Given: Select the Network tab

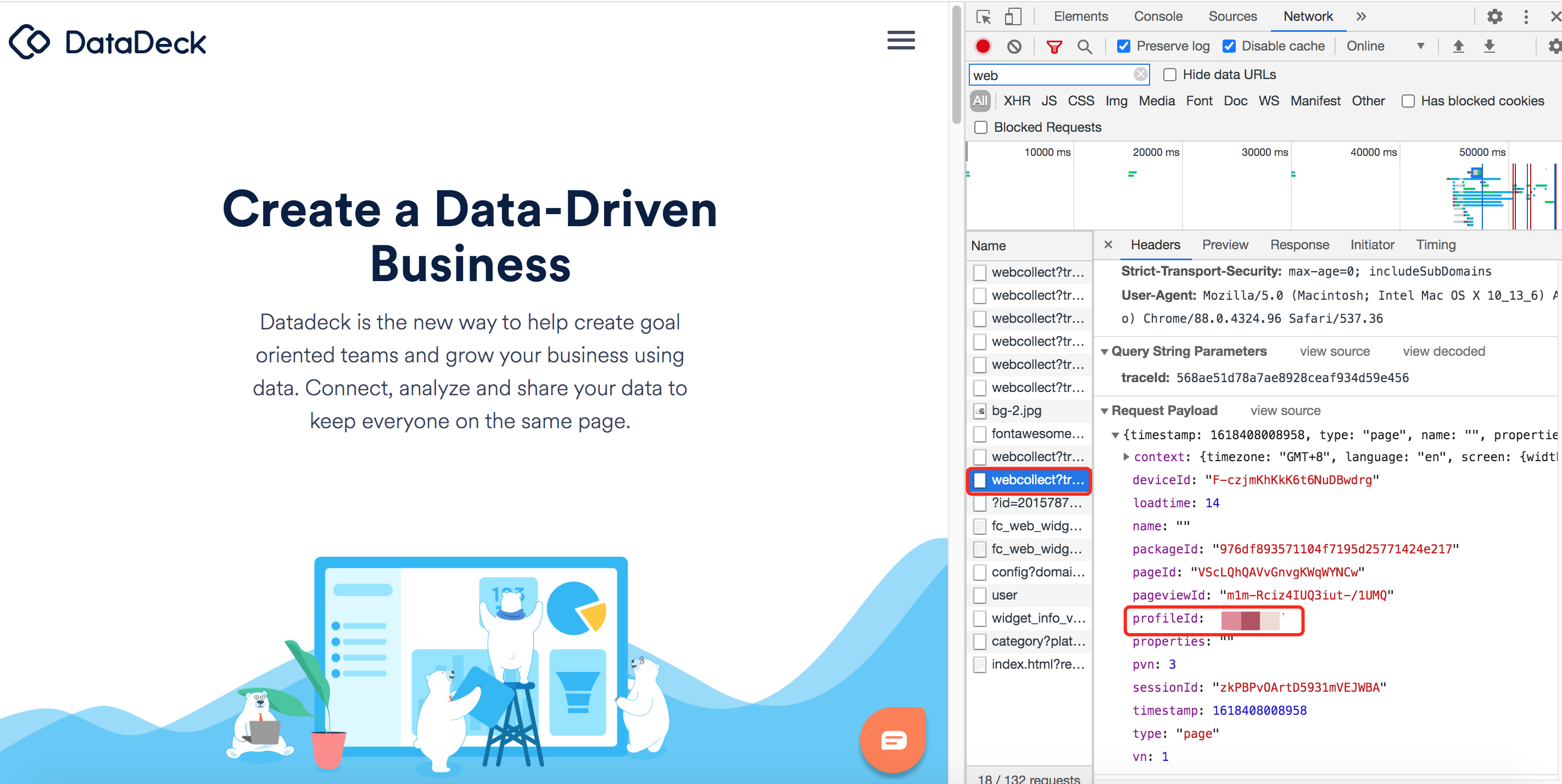Looking at the screenshot, I should tap(1308, 16).
